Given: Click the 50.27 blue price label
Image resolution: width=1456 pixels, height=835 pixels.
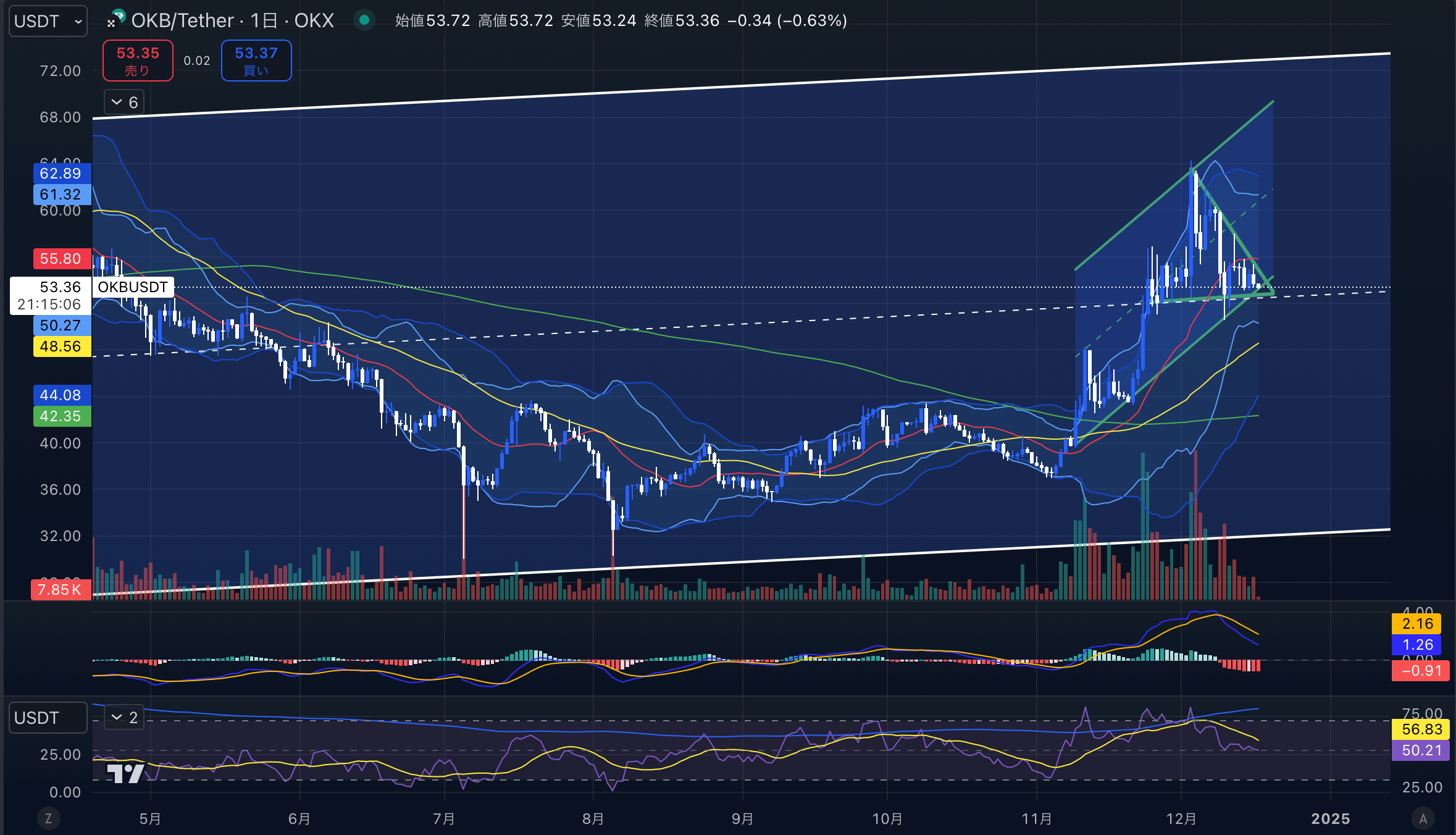Looking at the screenshot, I should (x=62, y=325).
